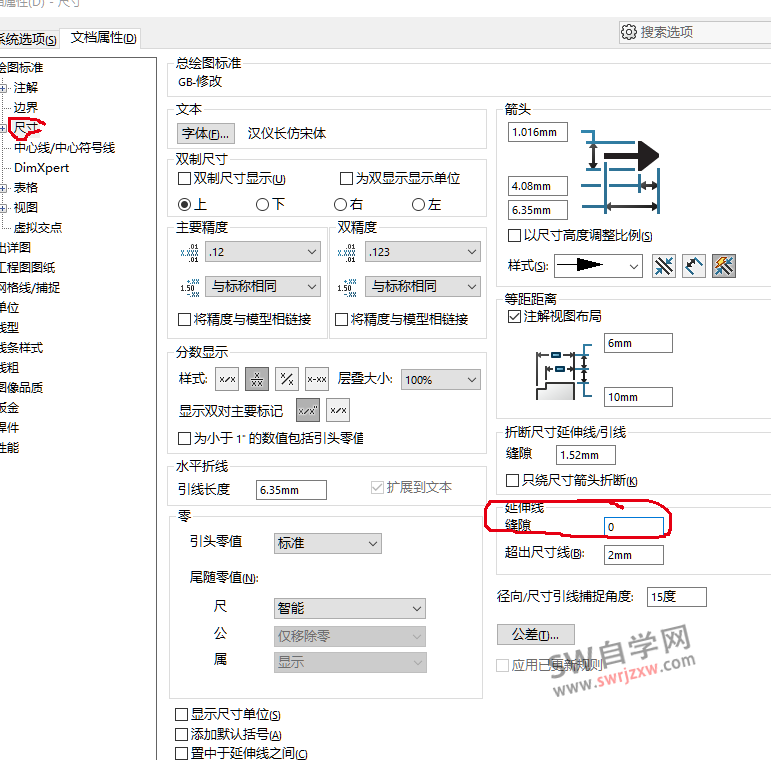
Task: Select the 右 (right) radio option
Action: pos(340,205)
